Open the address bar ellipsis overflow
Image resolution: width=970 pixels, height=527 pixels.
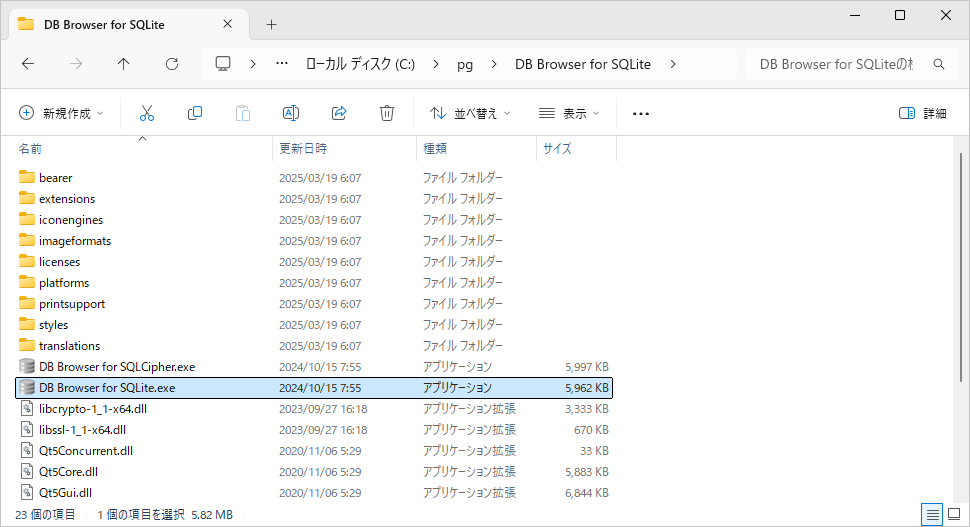pyautogui.click(x=282, y=64)
